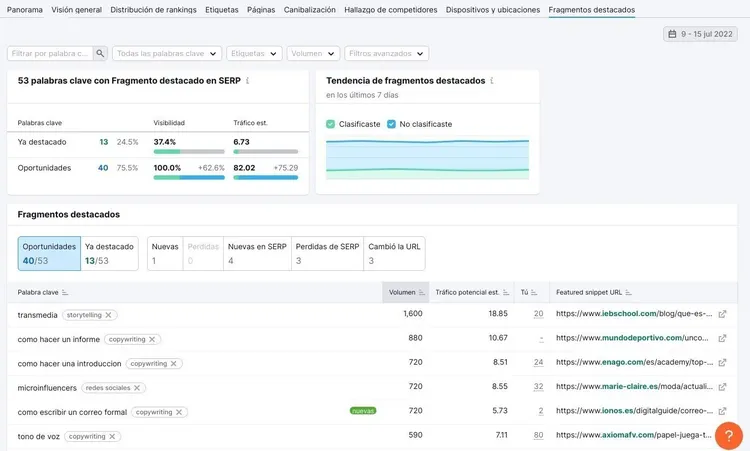
Task: Remove copywriting tag from tono de voz
Action: (112, 436)
